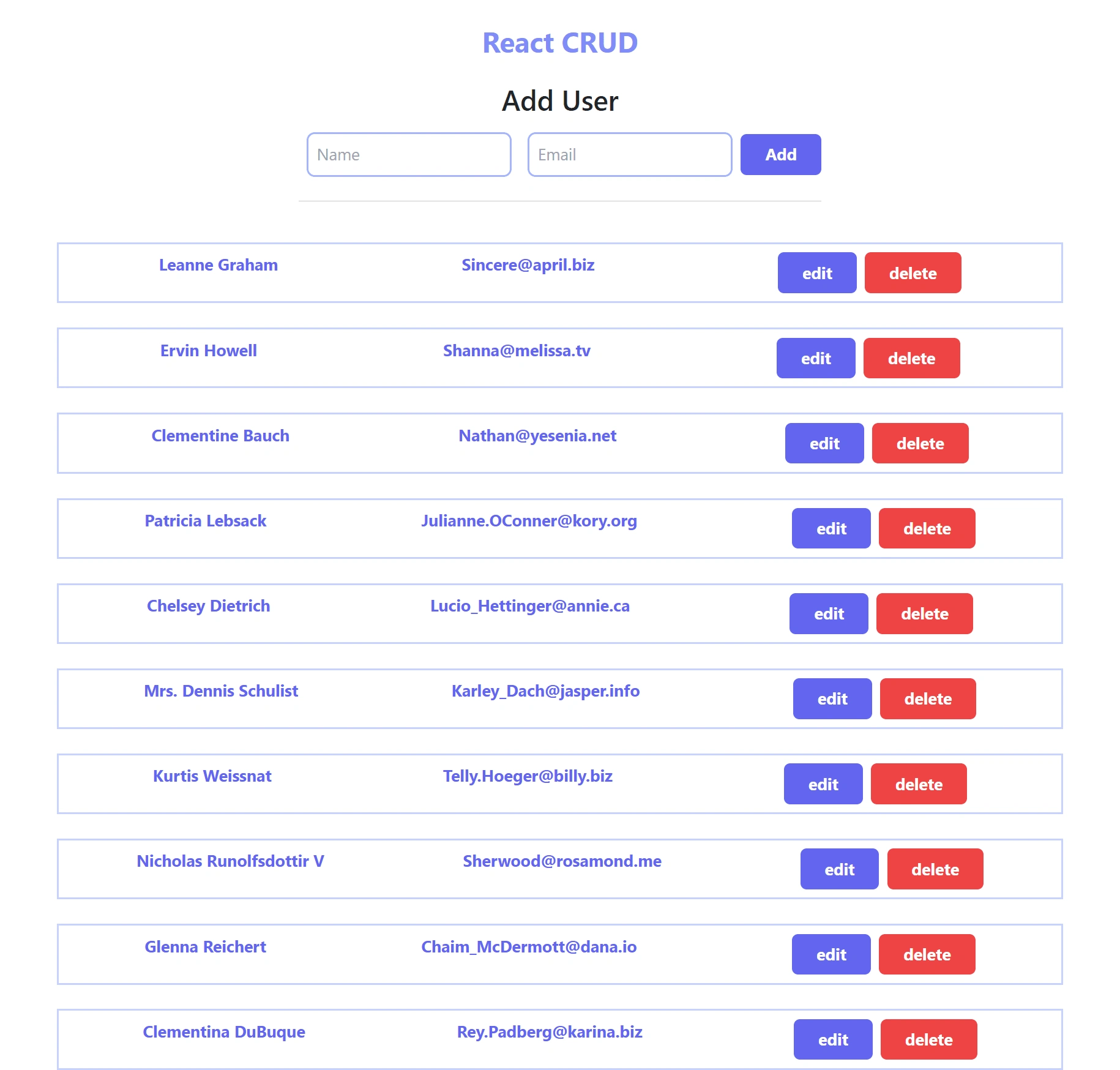
Task: Click the Name input field
Action: (409, 155)
